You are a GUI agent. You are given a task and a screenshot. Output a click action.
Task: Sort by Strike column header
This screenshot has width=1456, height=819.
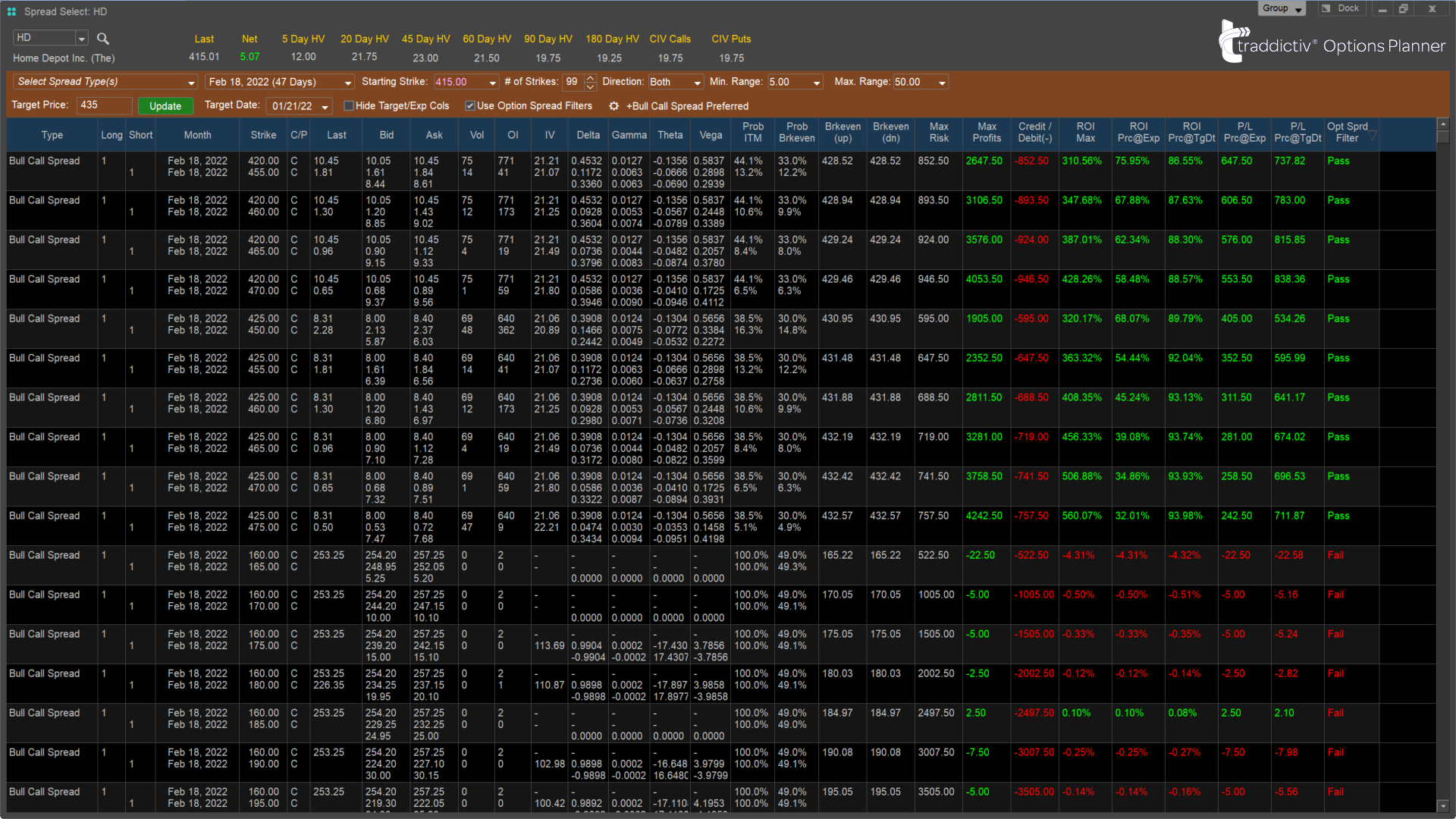(x=263, y=135)
